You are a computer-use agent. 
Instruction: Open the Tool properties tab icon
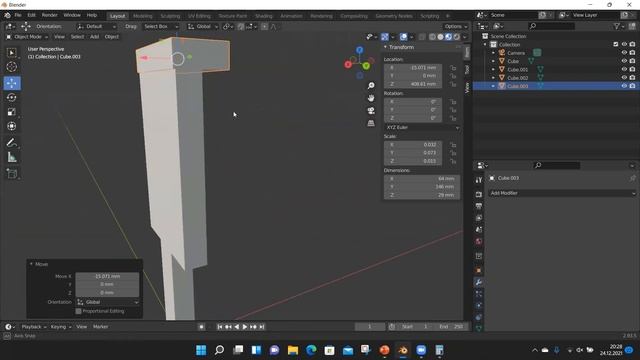[x=479, y=180]
